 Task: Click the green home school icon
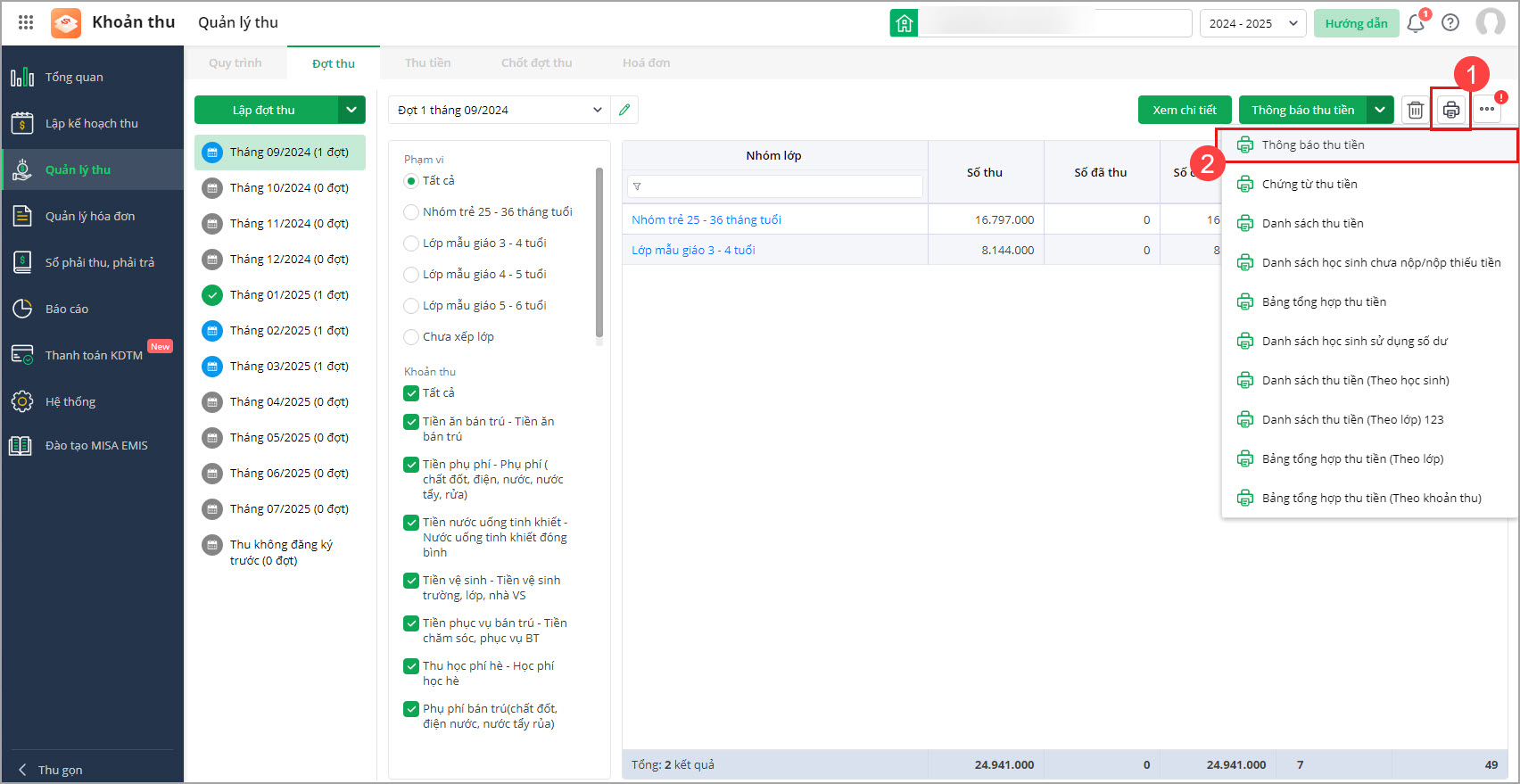point(904,23)
